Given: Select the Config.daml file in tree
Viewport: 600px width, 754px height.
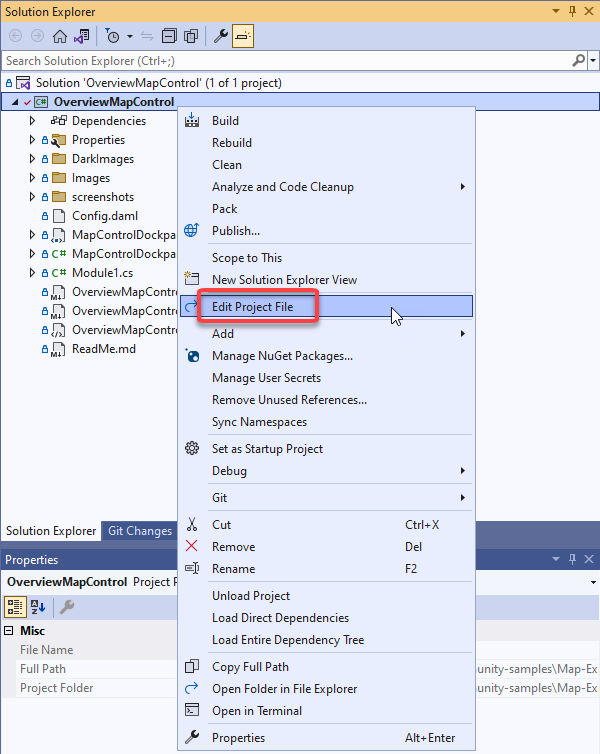Looking at the screenshot, I should point(104,216).
